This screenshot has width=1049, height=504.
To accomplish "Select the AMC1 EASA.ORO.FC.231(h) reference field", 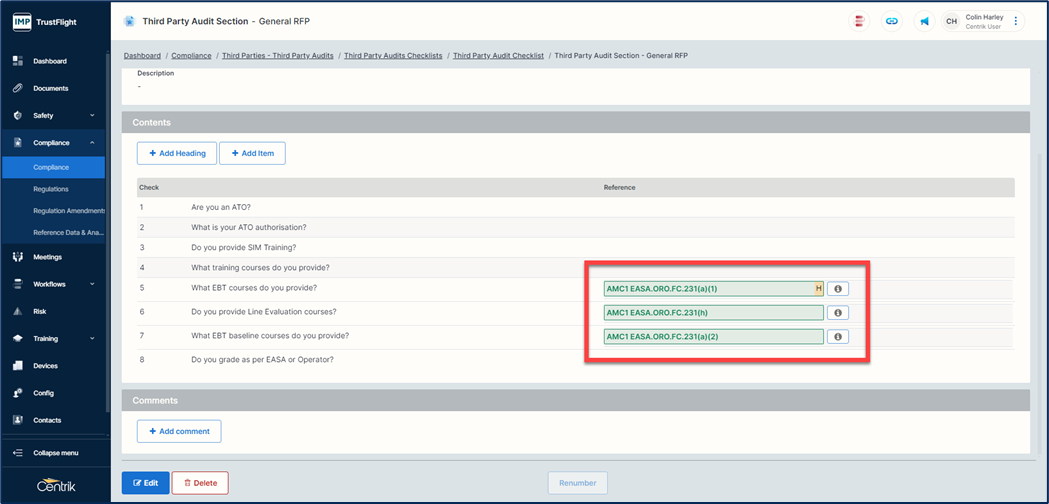I will click(x=713, y=313).
